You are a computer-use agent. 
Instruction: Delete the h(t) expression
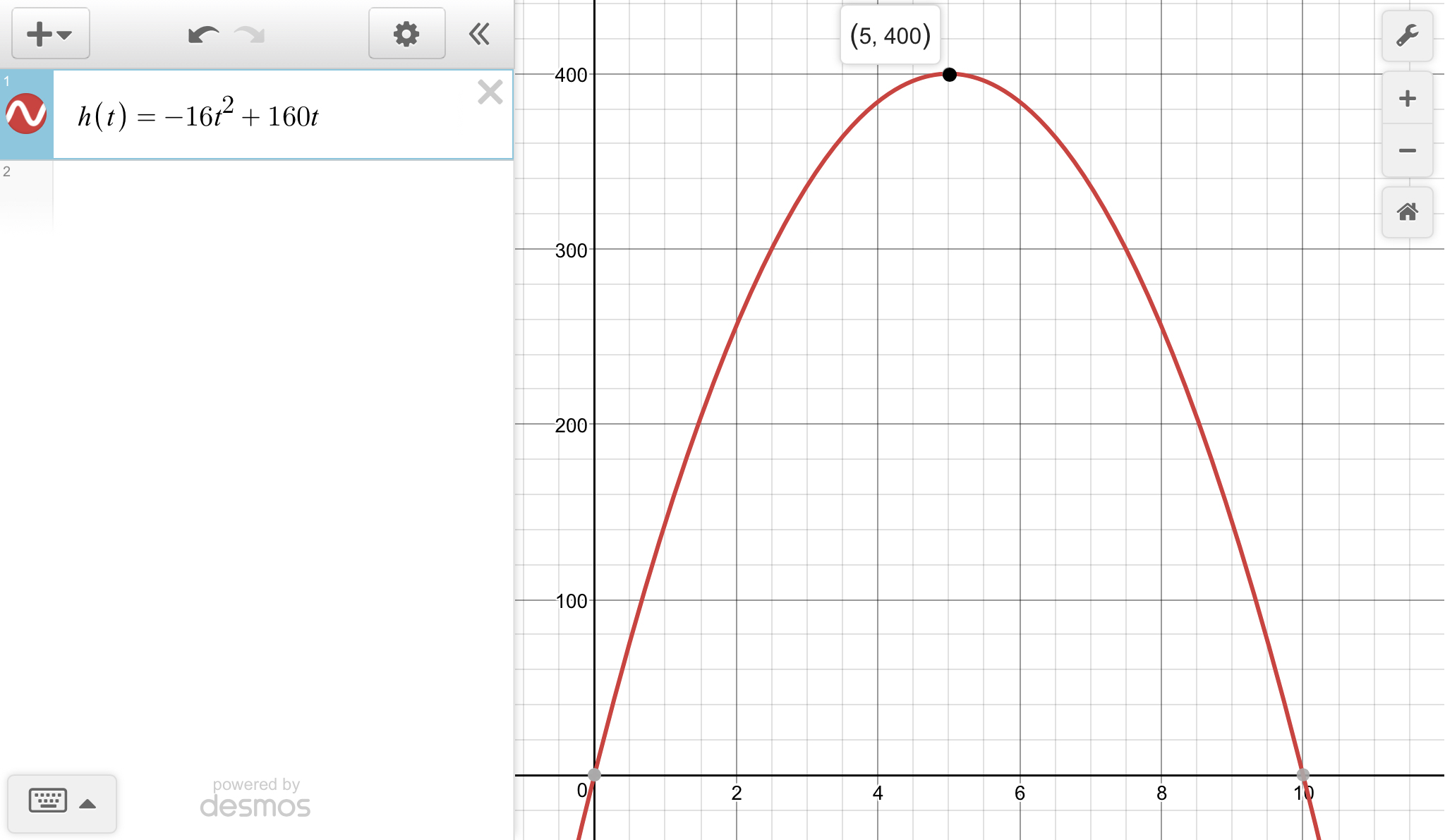tap(490, 92)
